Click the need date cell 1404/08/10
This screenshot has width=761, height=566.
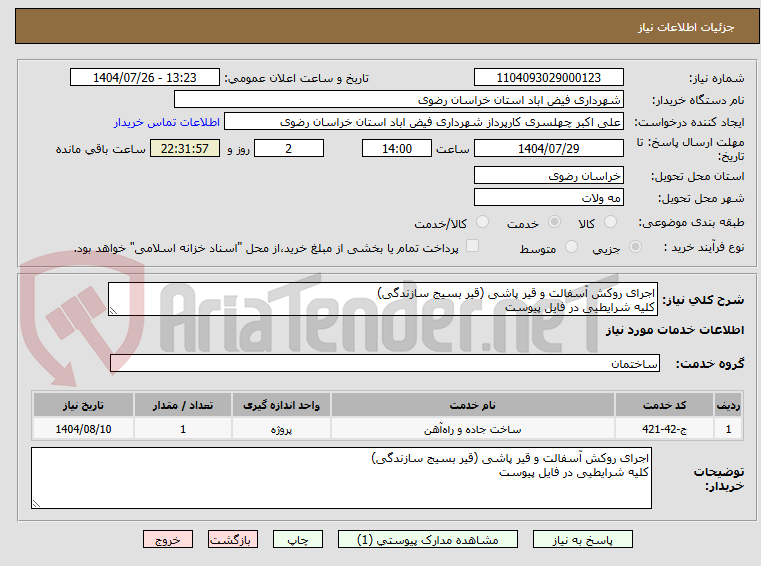pyautogui.click(x=83, y=429)
